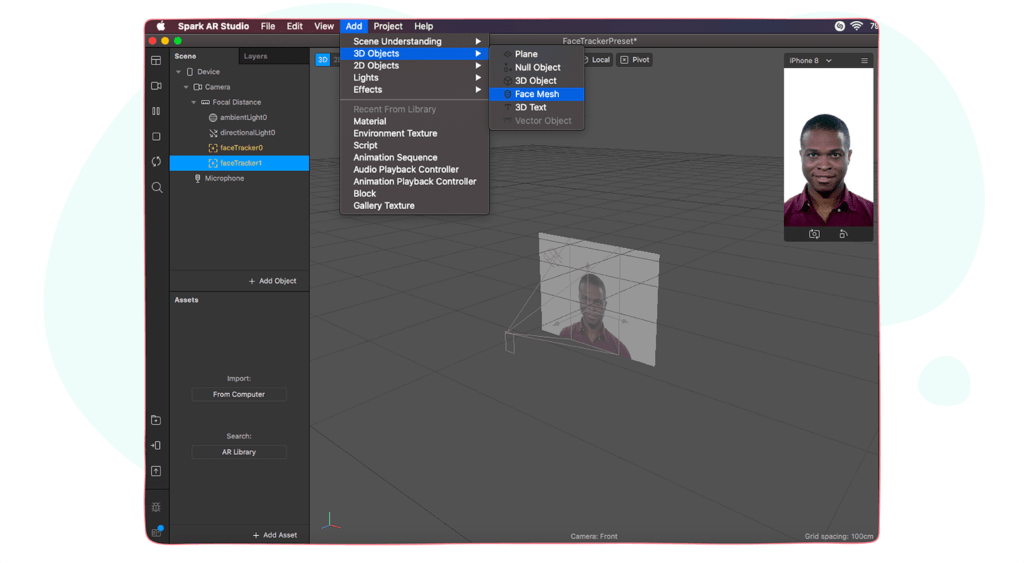This screenshot has height=563, width=1024.
Task: Expand the Effects submenu
Action: 415,89
